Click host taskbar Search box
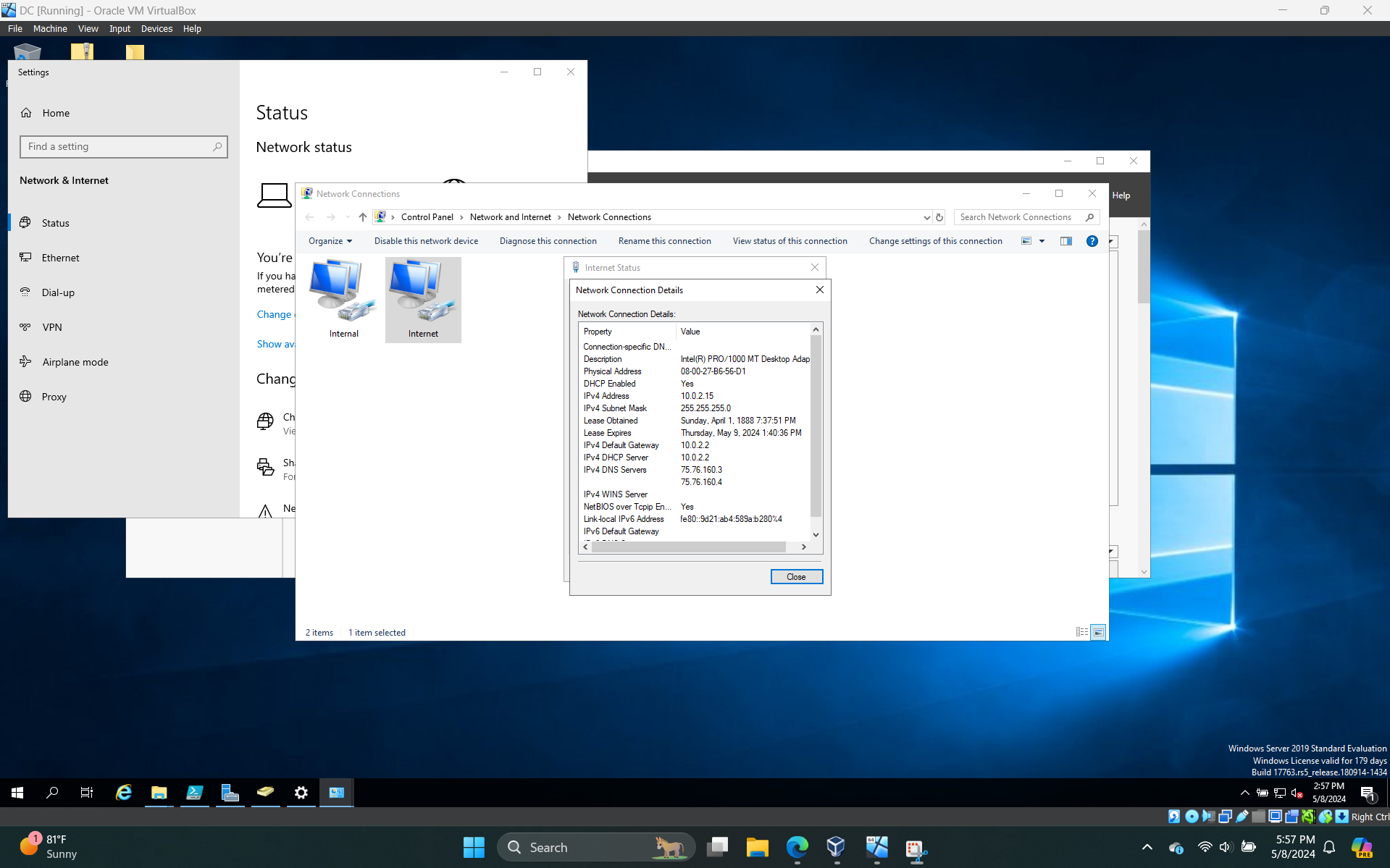 pyautogui.click(x=596, y=847)
